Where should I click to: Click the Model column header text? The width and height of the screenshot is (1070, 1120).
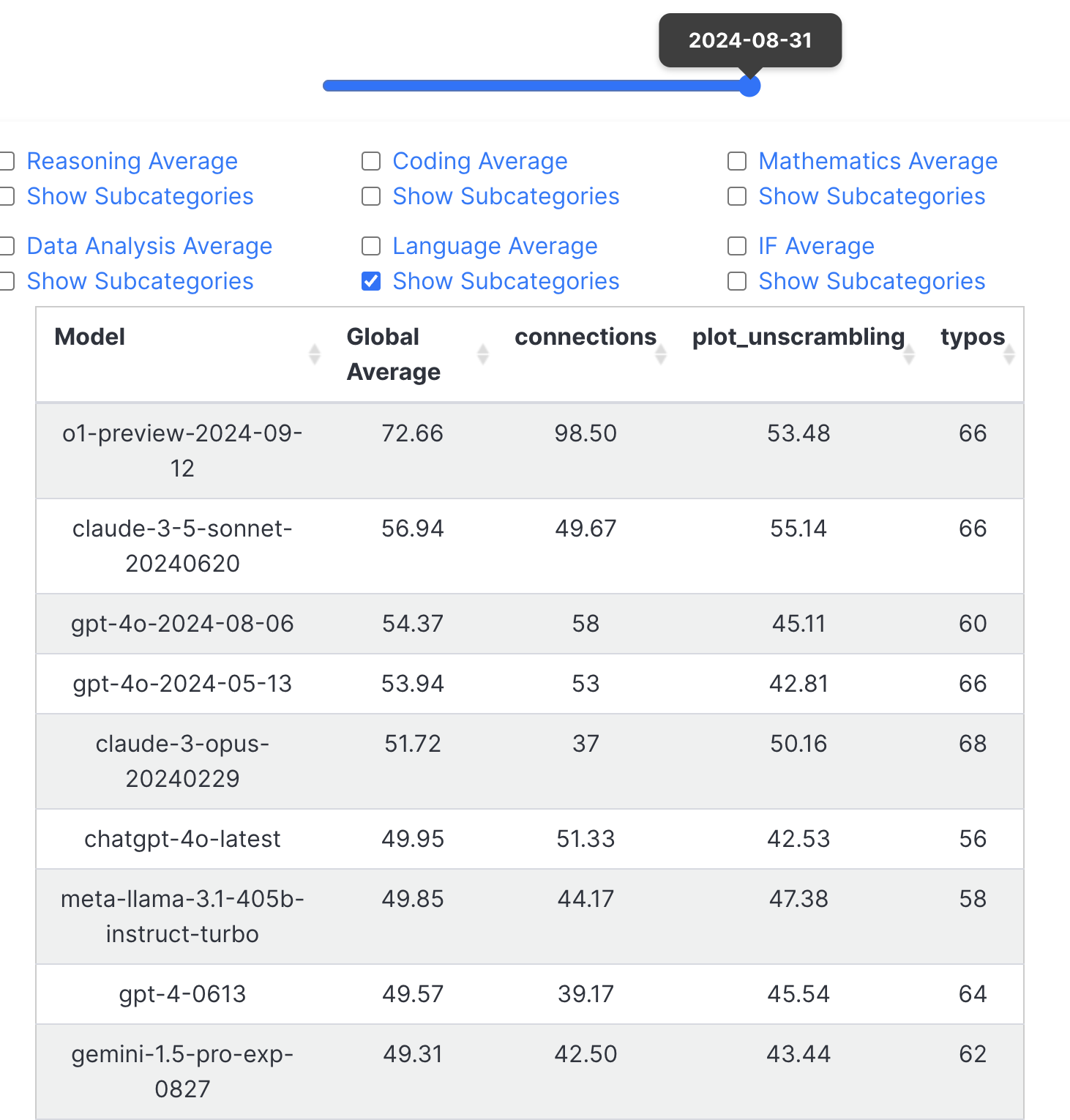[x=90, y=337]
